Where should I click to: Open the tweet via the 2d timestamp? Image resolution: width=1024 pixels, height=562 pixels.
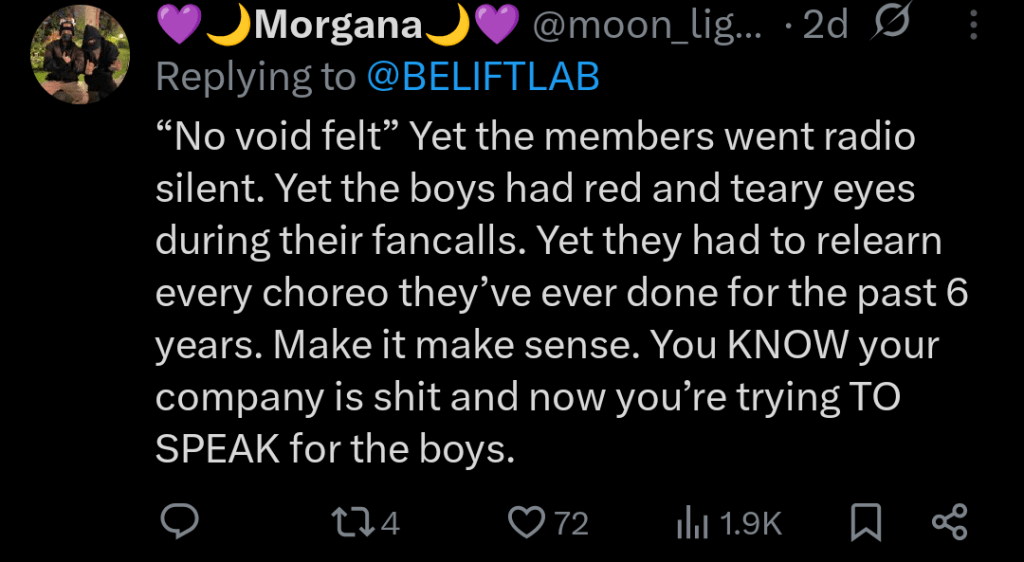pyautogui.click(x=825, y=25)
